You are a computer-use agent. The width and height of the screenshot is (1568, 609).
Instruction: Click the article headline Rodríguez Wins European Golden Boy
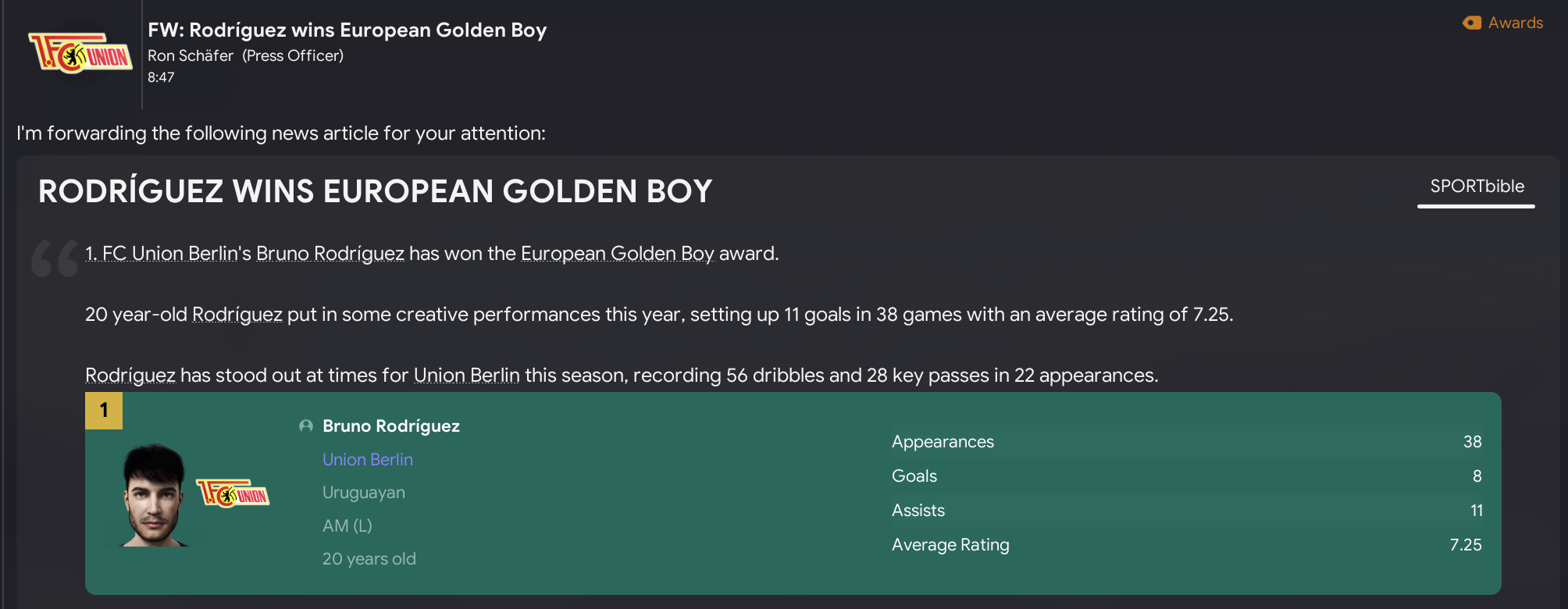(x=375, y=191)
